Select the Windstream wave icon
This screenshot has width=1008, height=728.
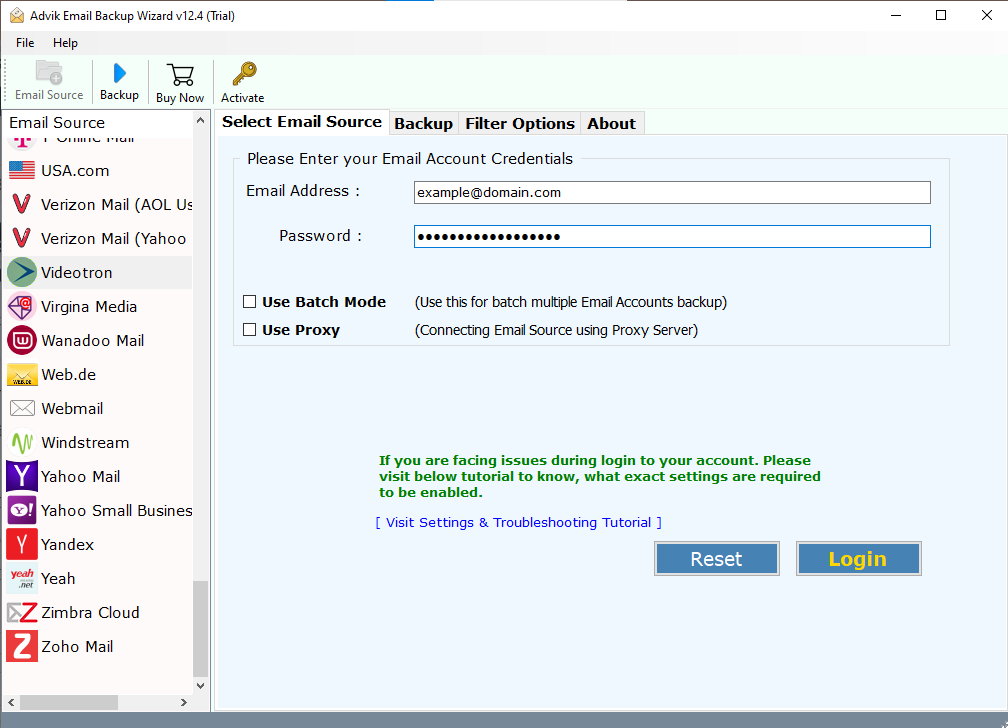pos(22,442)
